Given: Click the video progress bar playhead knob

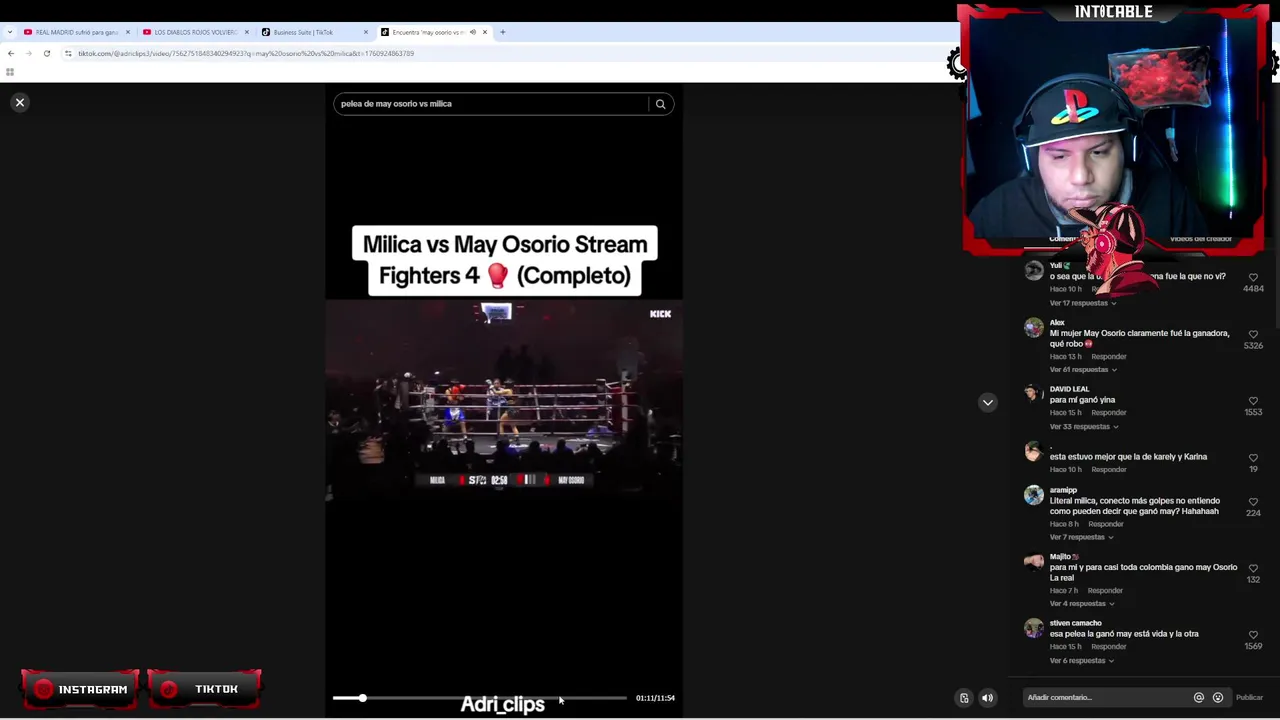Looking at the screenshot, I should pyautogui.click(x=362, y=698).
